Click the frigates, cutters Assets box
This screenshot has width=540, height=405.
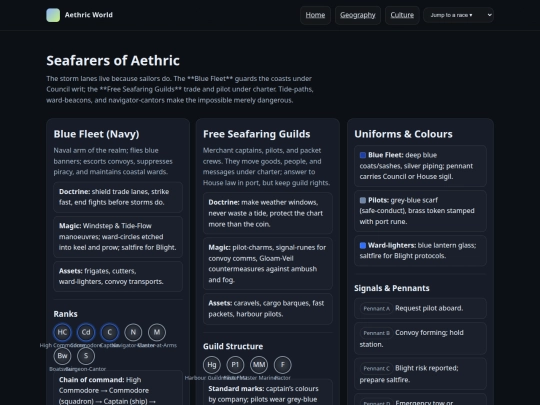[x=118, y=276]
